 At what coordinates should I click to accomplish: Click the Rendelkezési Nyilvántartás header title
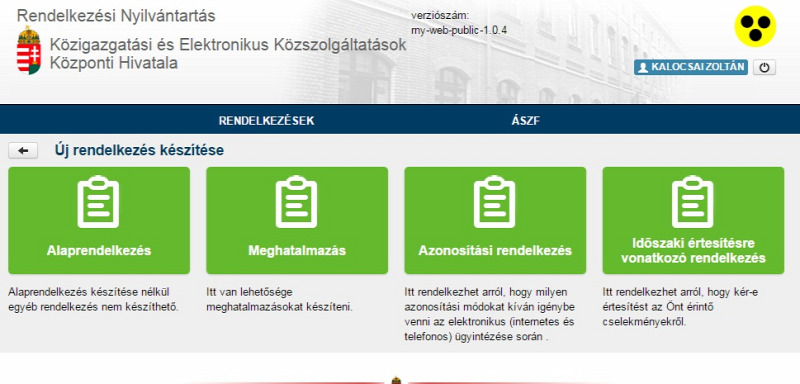116,16
